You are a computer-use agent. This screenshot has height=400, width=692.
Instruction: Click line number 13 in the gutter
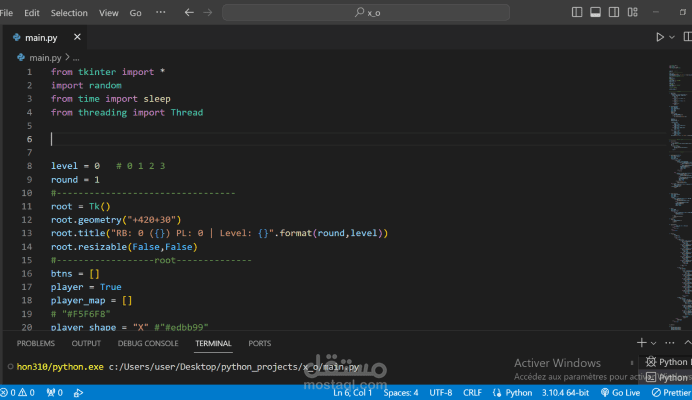click(x=27, y=233)
